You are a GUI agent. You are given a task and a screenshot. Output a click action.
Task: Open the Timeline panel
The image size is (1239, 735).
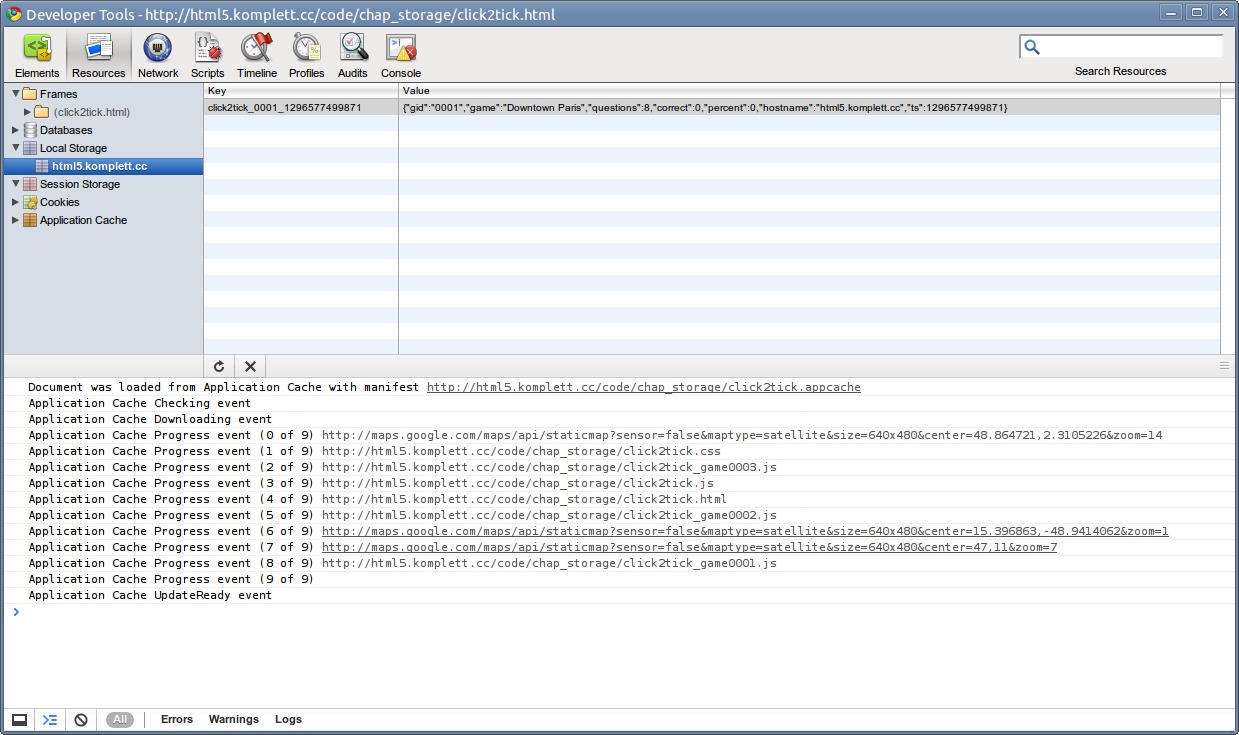257,55
